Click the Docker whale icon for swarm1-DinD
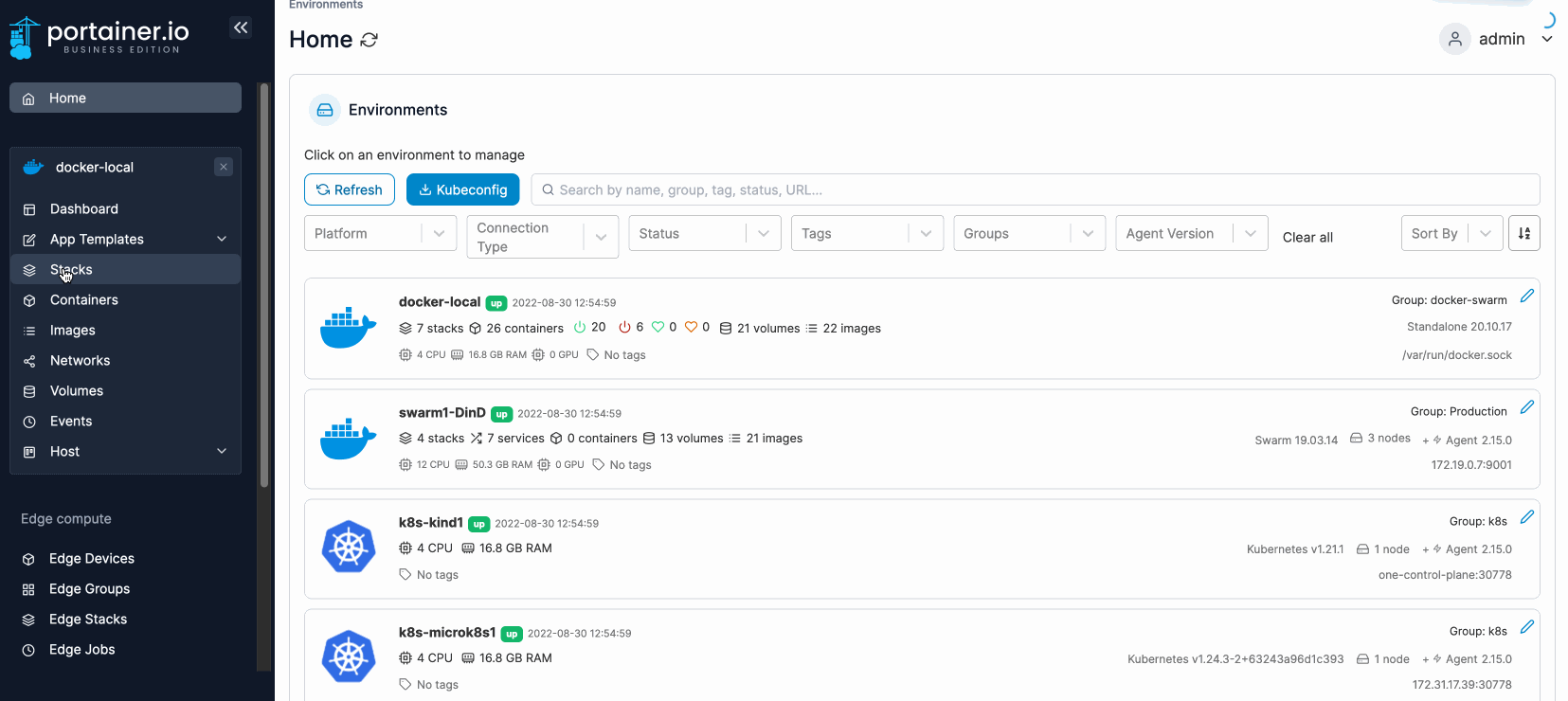1568x701 pixels. (x=349, y=439)
